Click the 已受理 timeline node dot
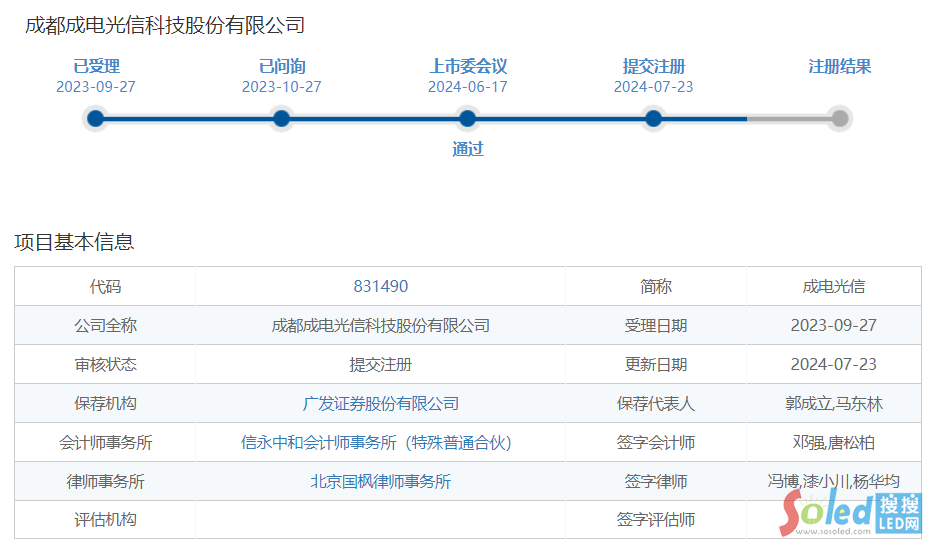Image resolution: width=935 pixels, height=552 pixels. click(x=96, y=119)
